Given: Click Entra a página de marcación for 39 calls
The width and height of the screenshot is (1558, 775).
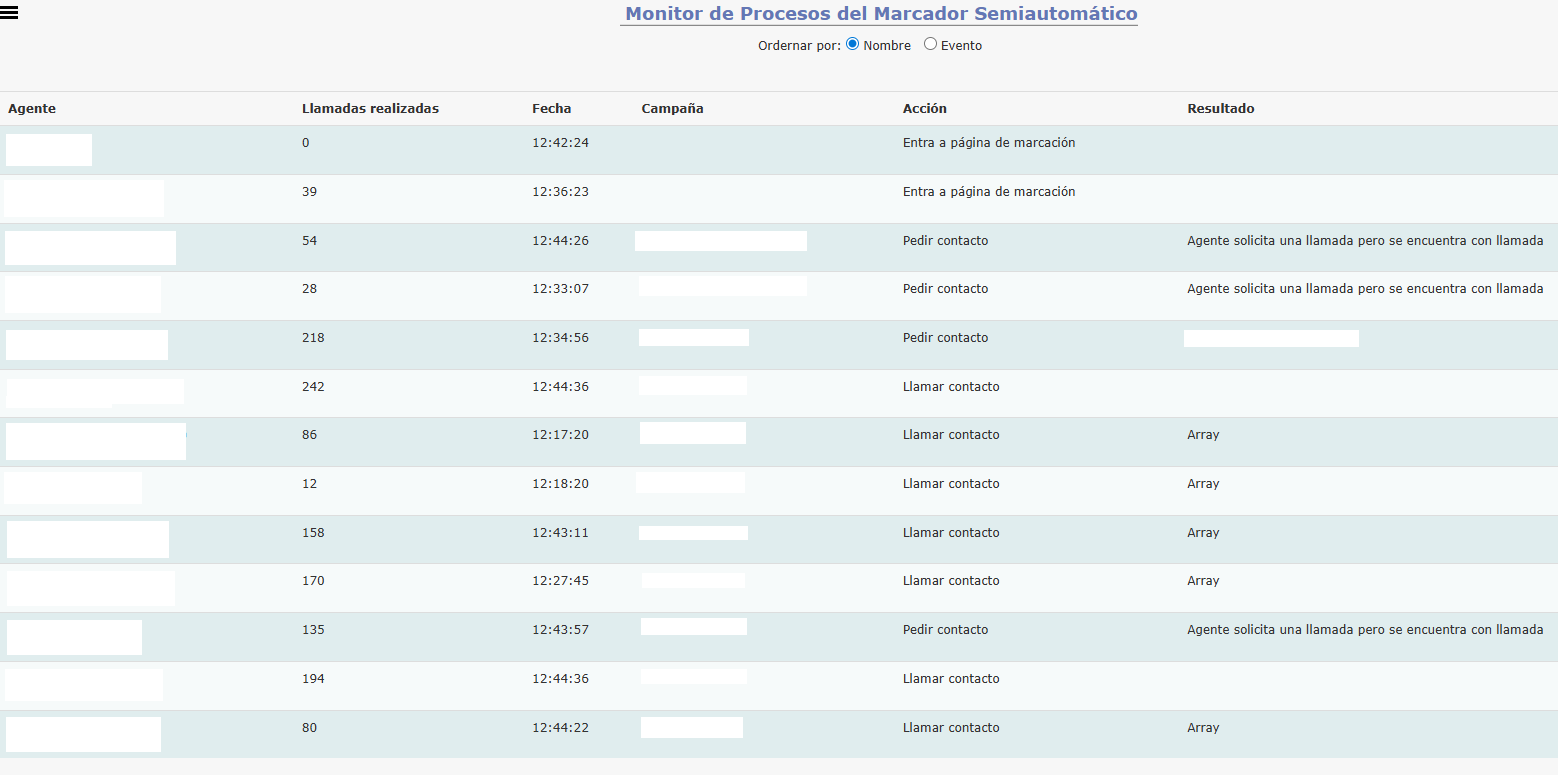Looking at the screenshot, I should click(988, 192).
